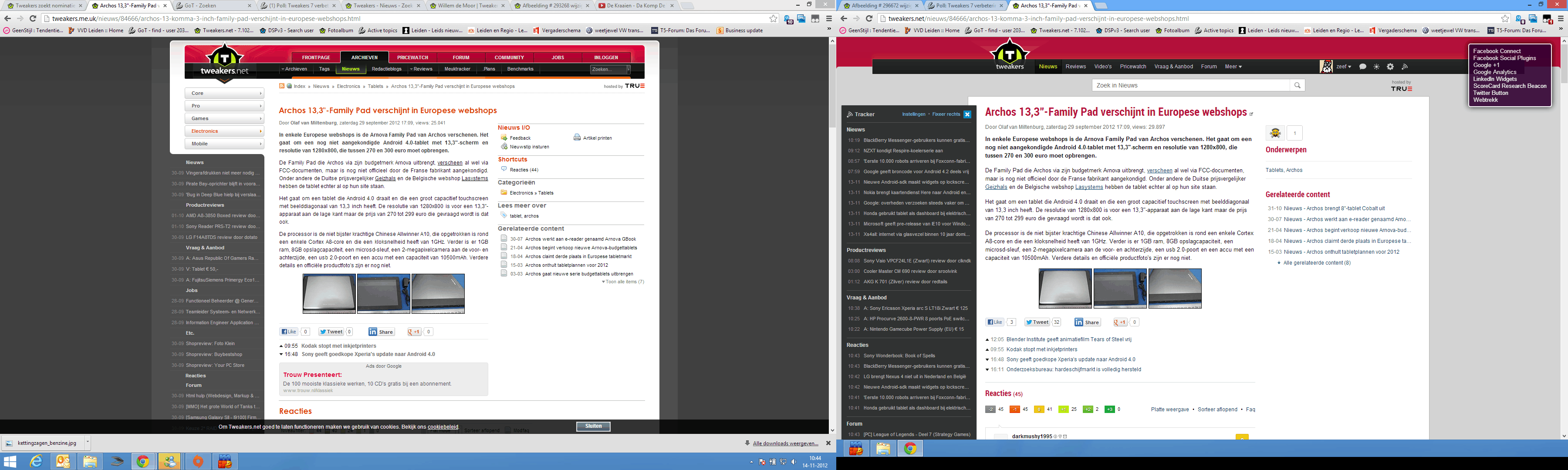The height and width of the screenshot is (470, 1568).
Task: Click the Google +1 button in right article
Action: click(x=1121, y=322)
